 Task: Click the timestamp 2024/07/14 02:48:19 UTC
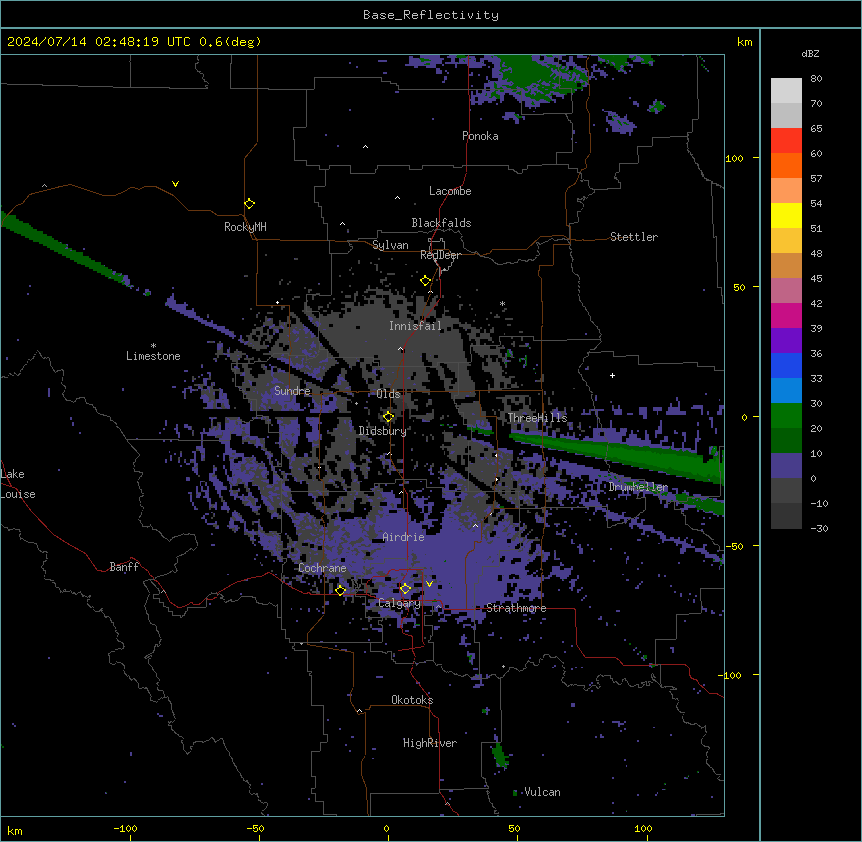[x=99, y=42]
